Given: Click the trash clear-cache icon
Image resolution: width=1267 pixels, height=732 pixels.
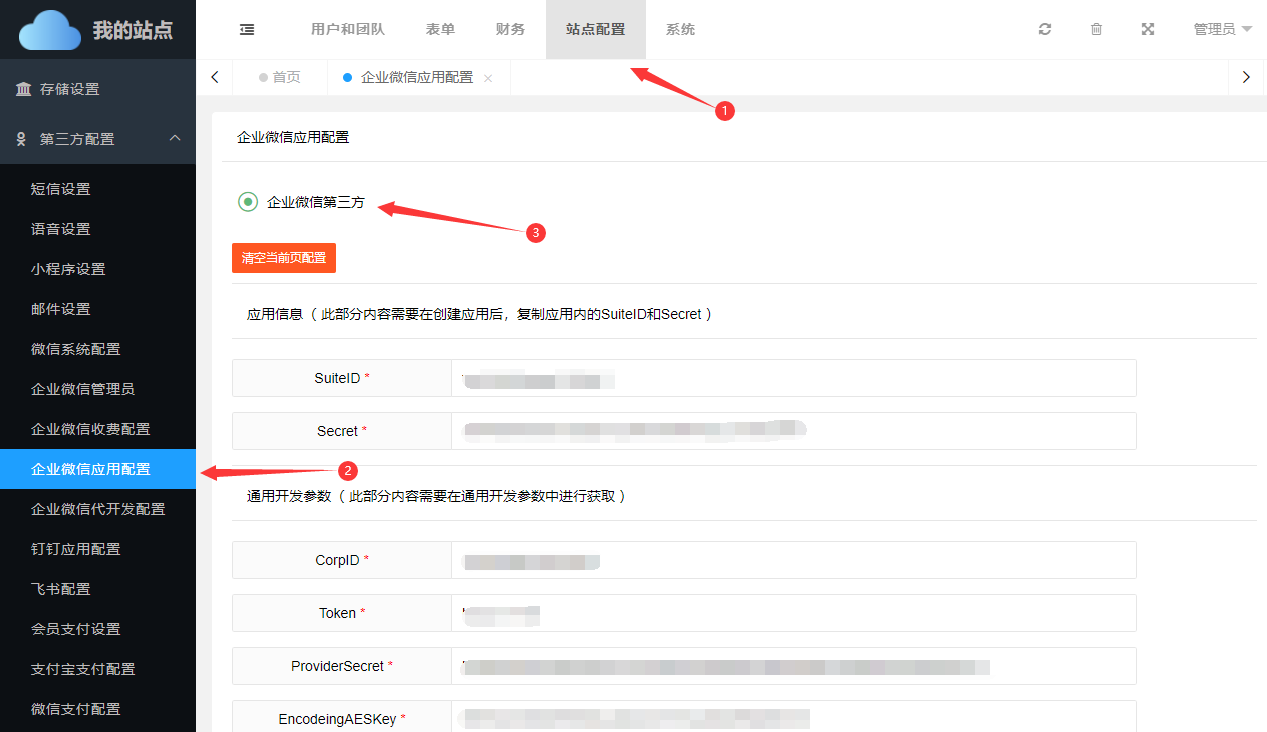Looking at the screenshot, I should pyautogui.click(x=1096, y=30).
